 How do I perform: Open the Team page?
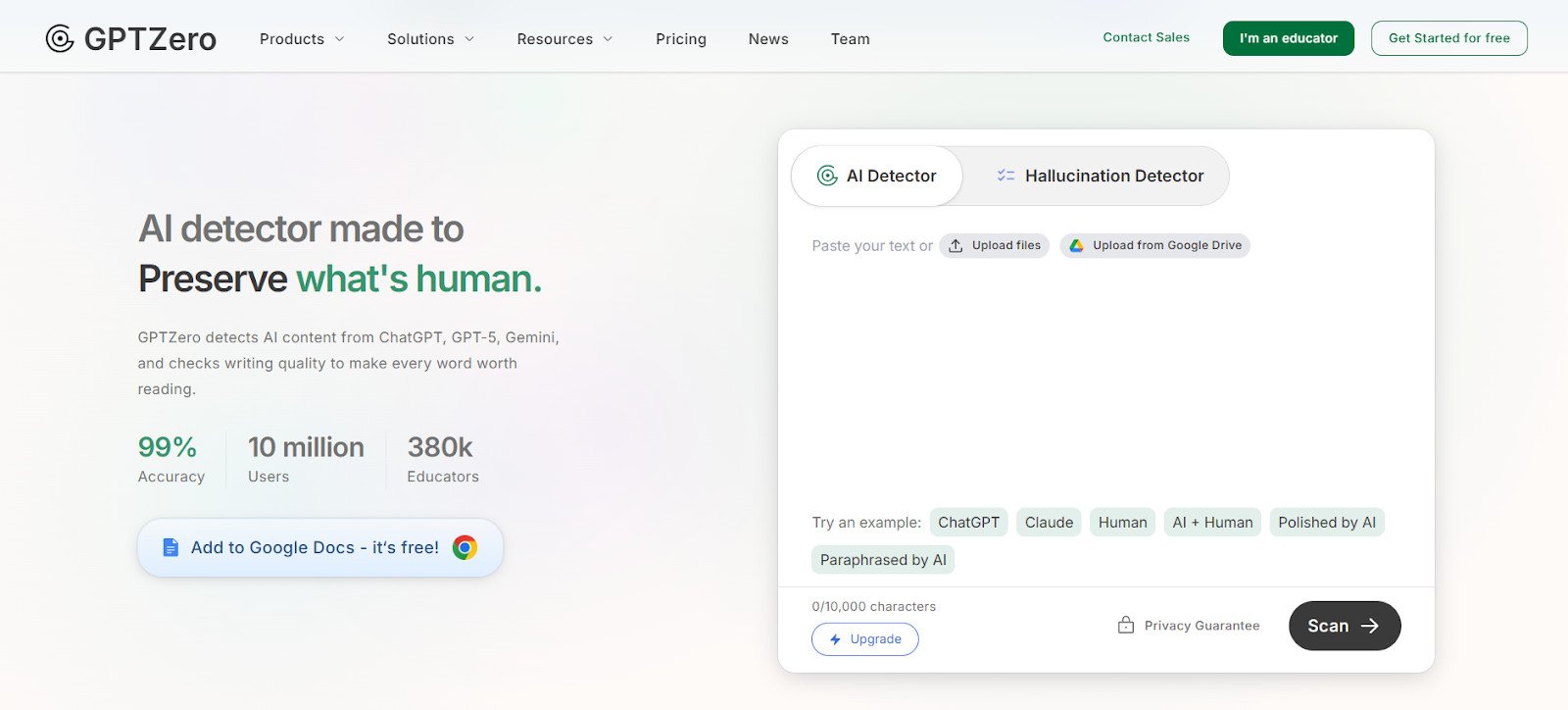(851, 39)
